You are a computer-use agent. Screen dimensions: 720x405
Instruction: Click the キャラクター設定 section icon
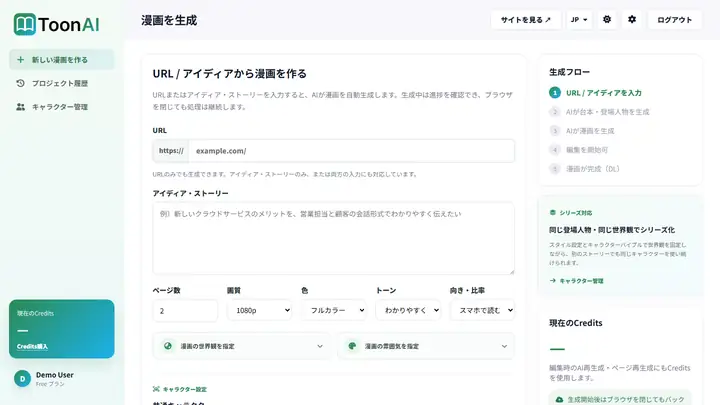coord(156,389)
